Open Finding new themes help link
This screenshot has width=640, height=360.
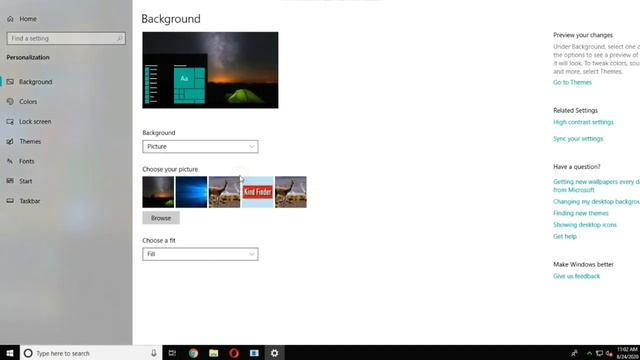point(580,213)
